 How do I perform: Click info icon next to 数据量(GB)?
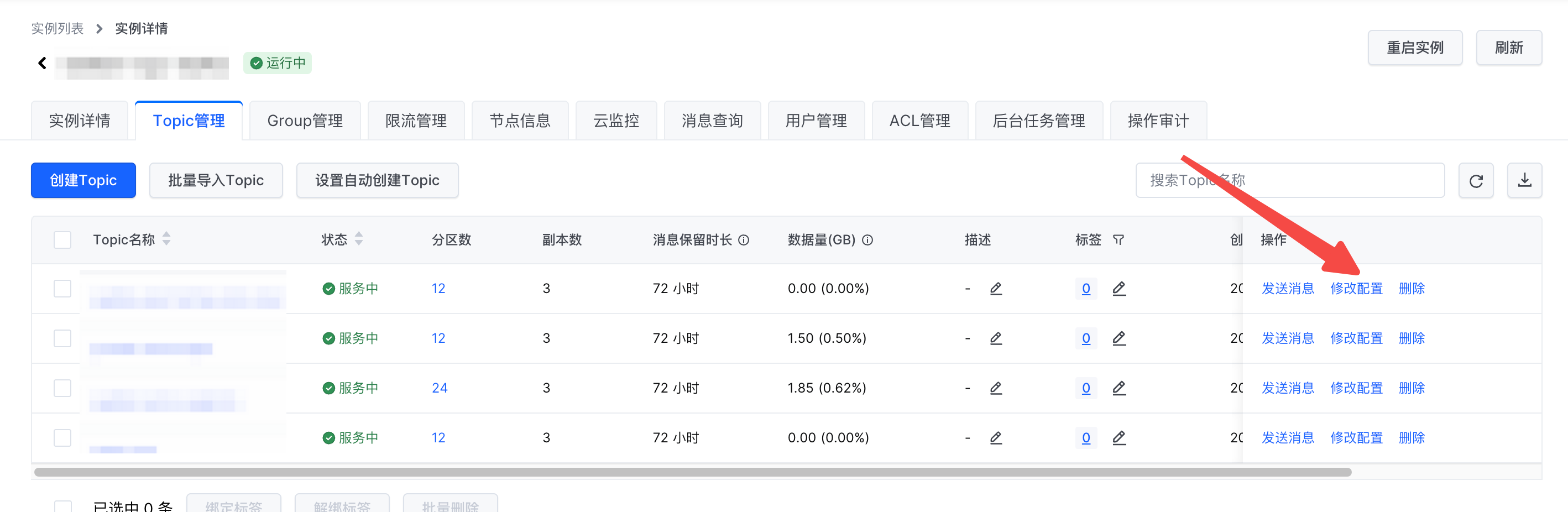pyautogui.click(x=867, y=240)
